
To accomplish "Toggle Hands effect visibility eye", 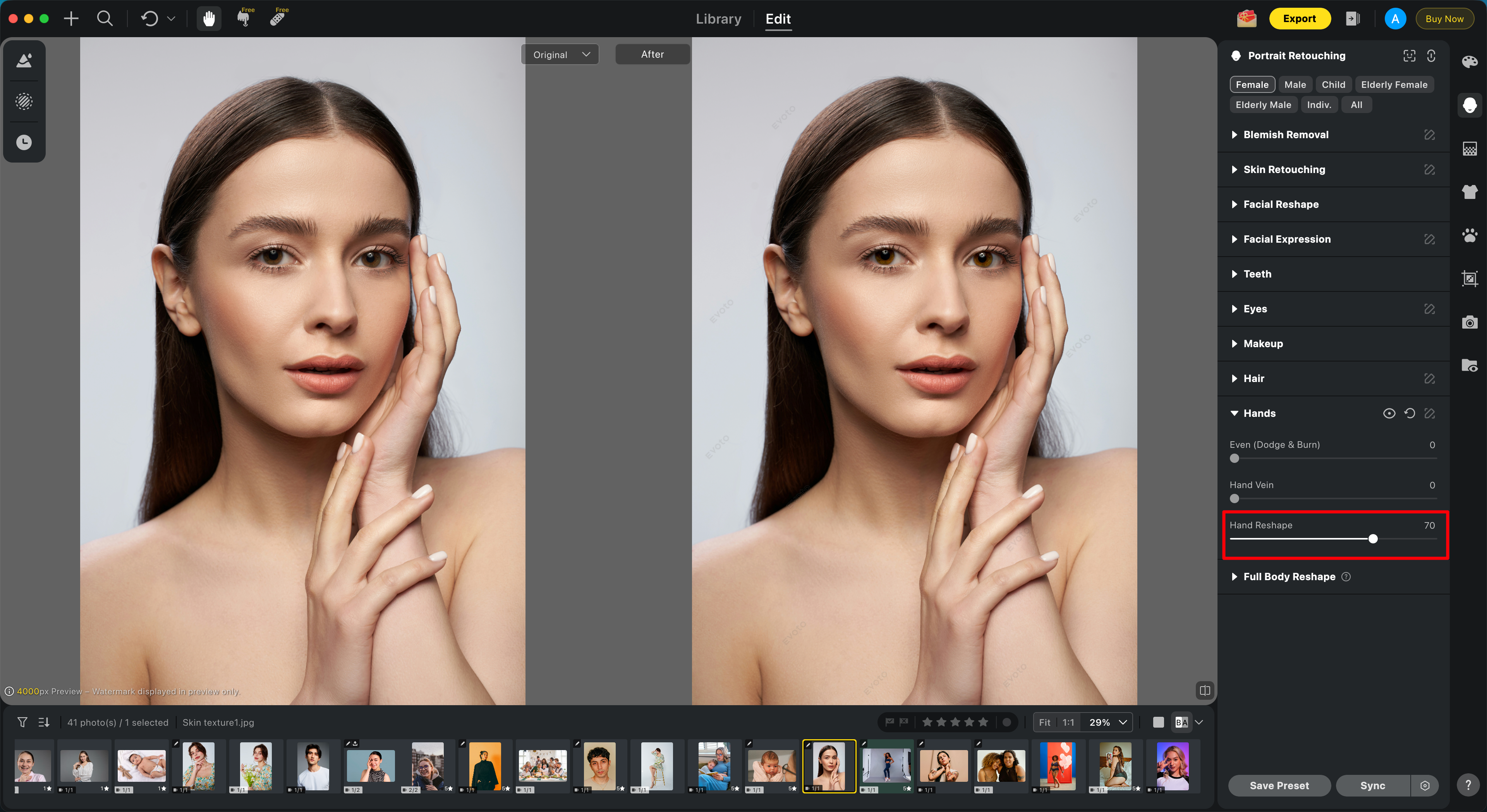I will [1389, 413].
